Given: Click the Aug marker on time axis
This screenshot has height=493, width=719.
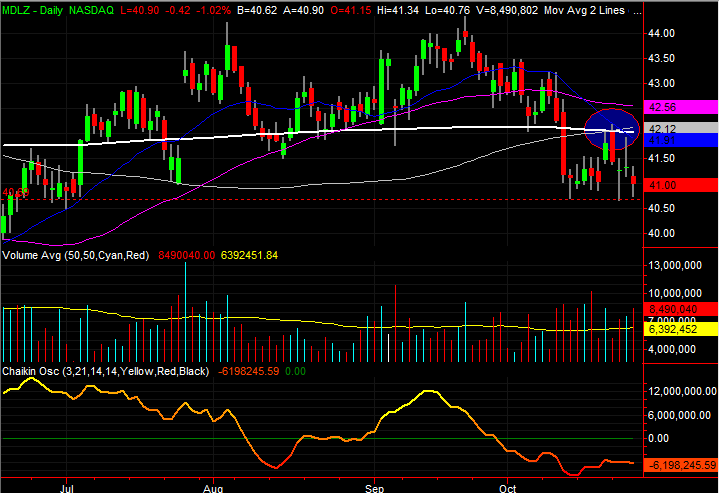Looking at the screenshot, I should click(x=213, y=486).
